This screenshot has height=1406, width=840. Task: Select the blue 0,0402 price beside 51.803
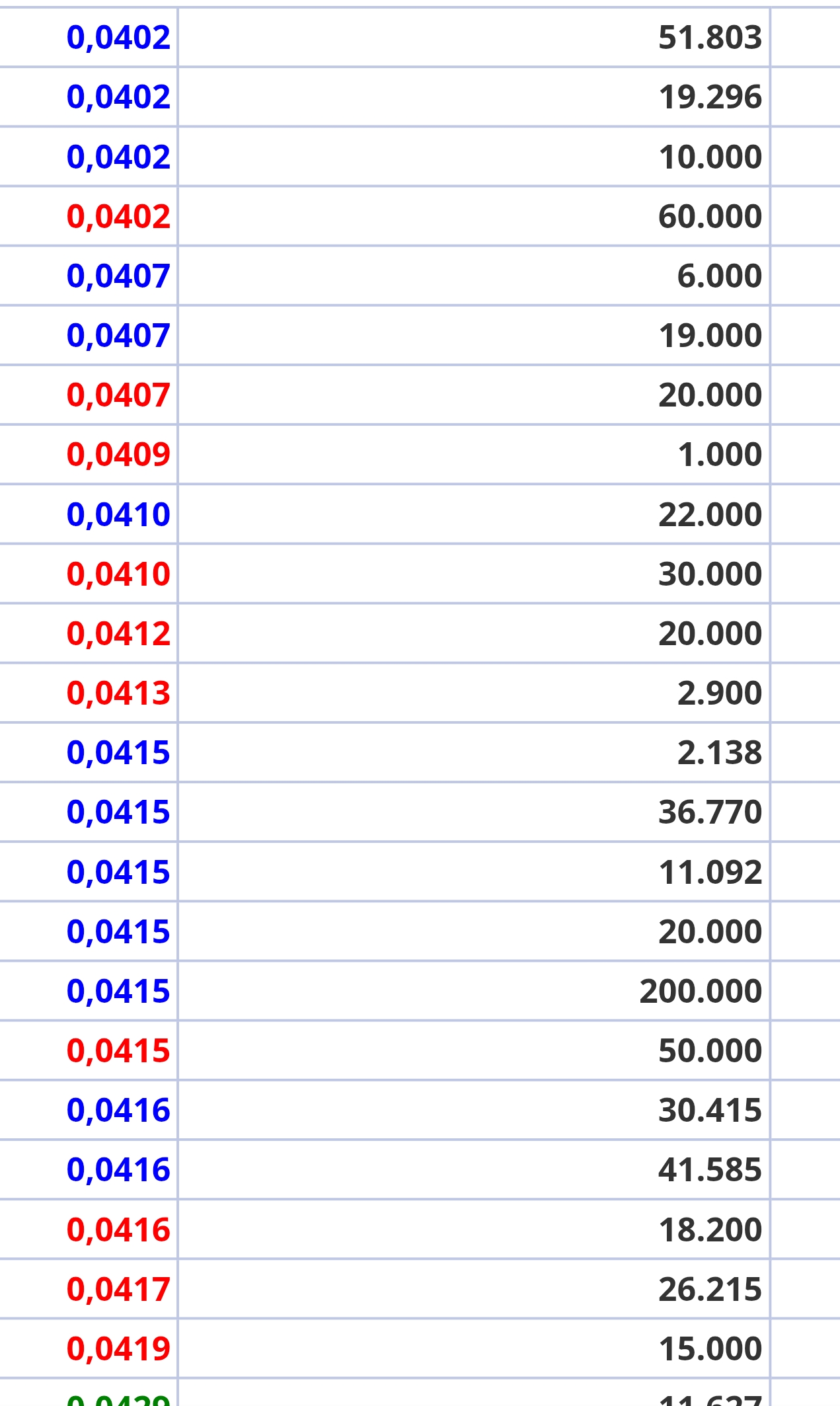tap(118, 38)
